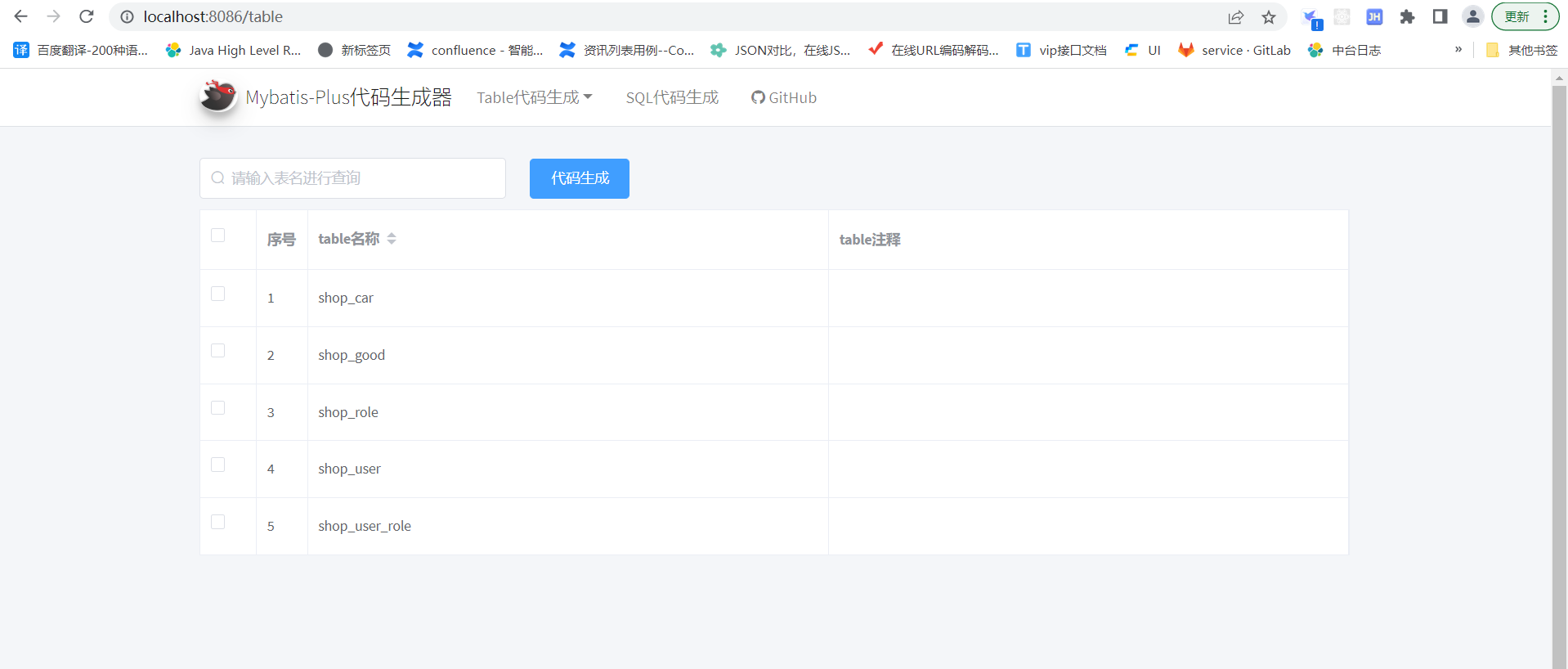1568x669 pixels.
Task: Bookmark this page with the star icon
Action: tap(1269, 16)
